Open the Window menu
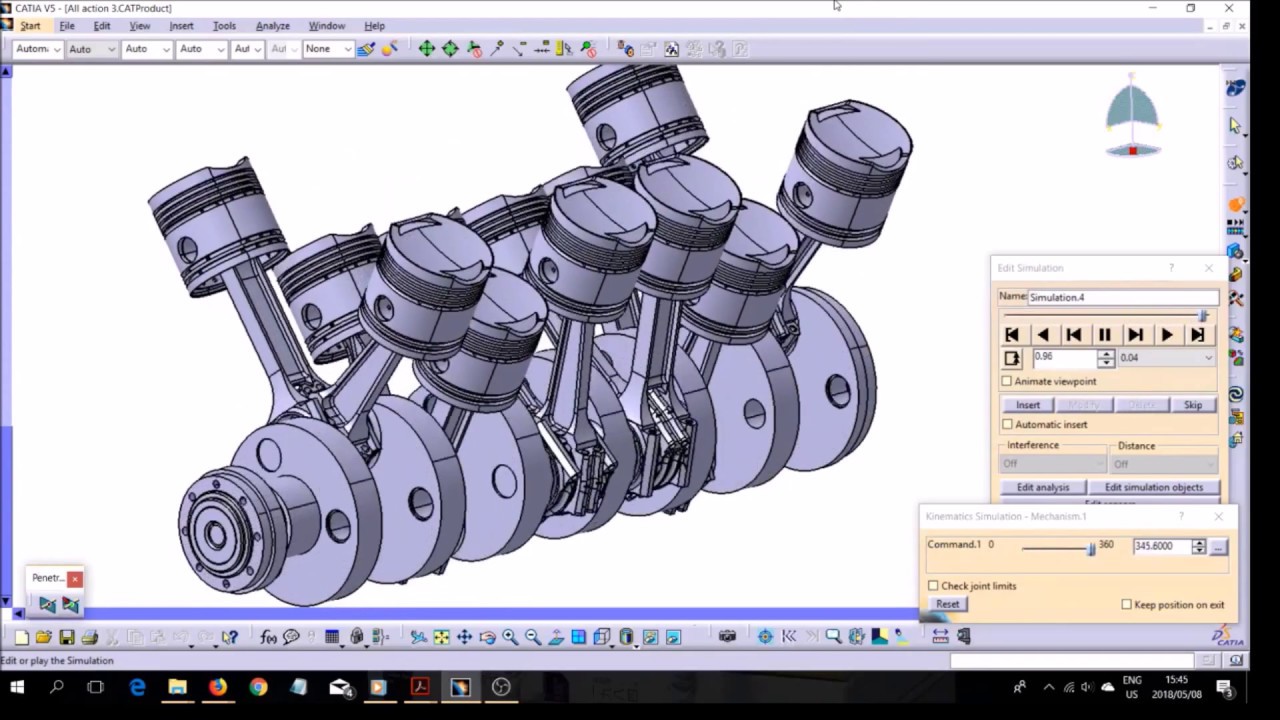1280x720 pixels. pyautogui.click(x=326, y=26)
